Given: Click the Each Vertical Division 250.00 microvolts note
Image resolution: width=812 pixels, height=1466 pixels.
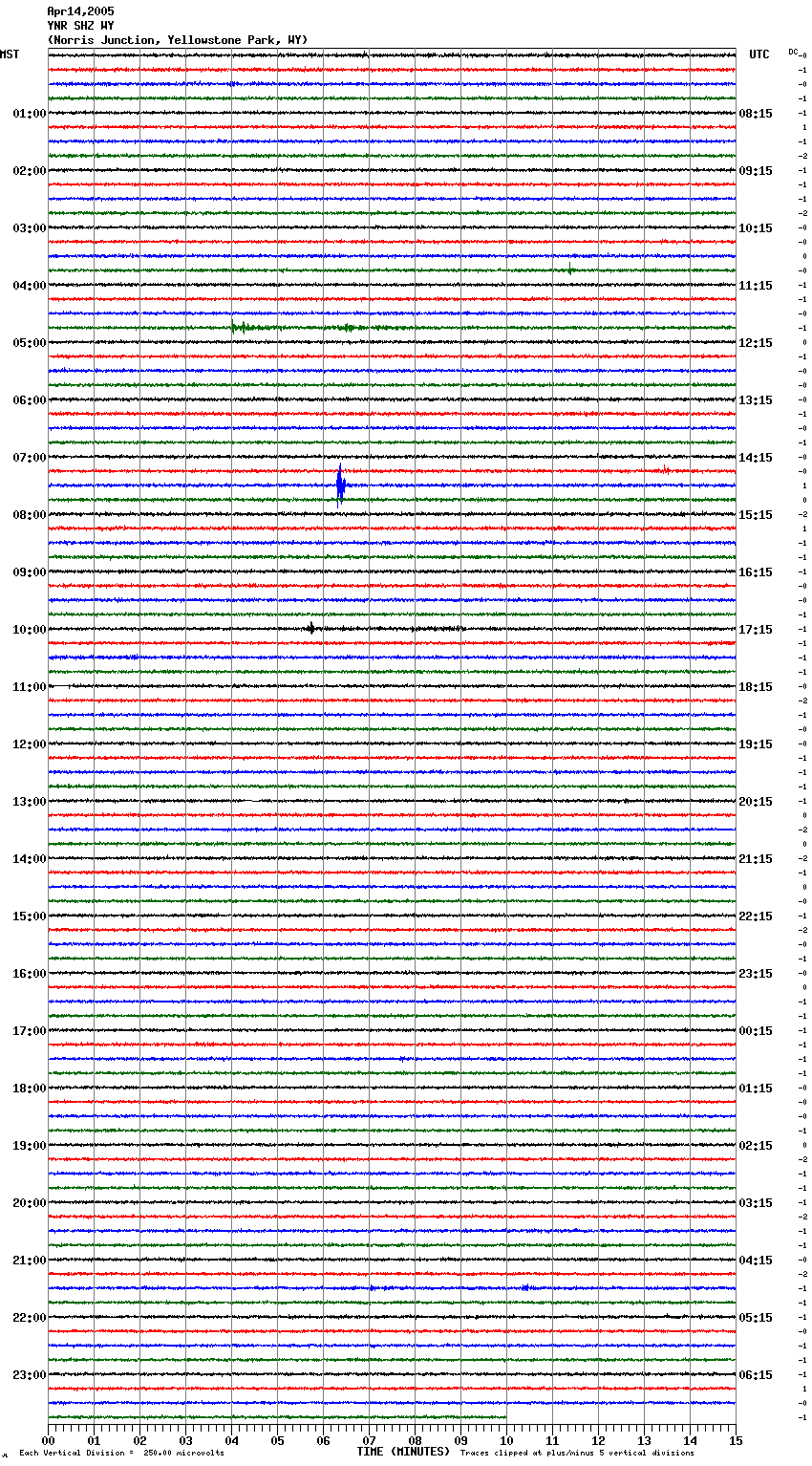Looking at the screenshot, I should point(121,1453).
